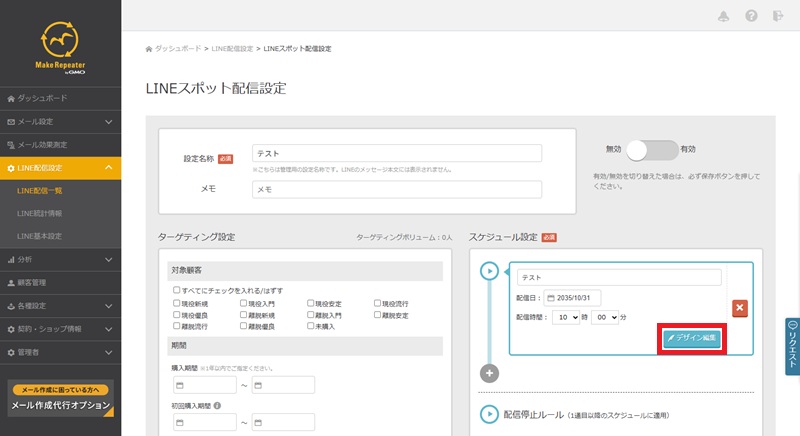Expand the 分析 sidebar menu
Viewport: 800px width, 436px height.
(60, 260)
